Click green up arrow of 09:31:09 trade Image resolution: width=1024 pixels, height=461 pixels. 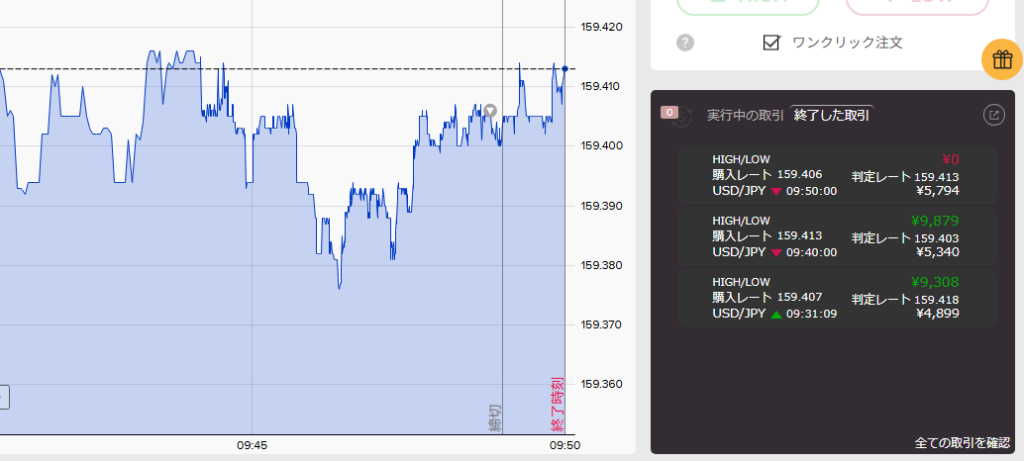point(775,314)
